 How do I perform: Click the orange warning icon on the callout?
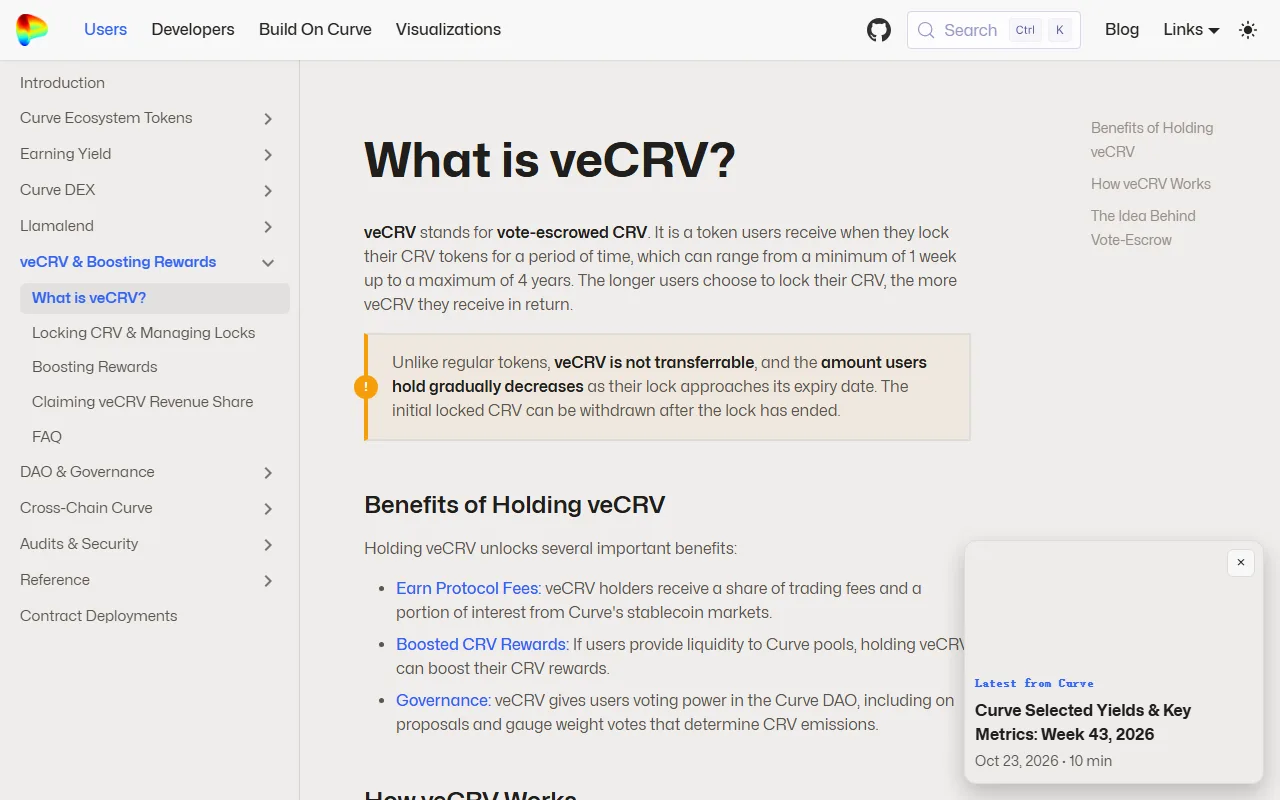366,387
